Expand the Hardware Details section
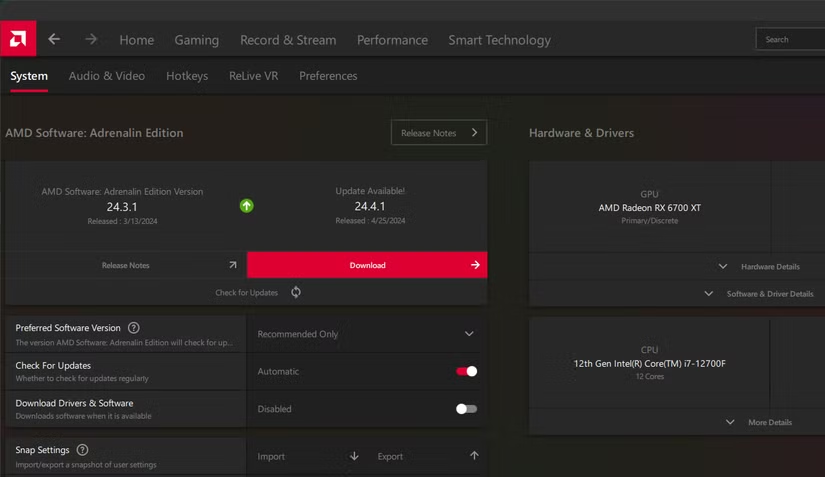The image size is (825, 477). [760, 267]
